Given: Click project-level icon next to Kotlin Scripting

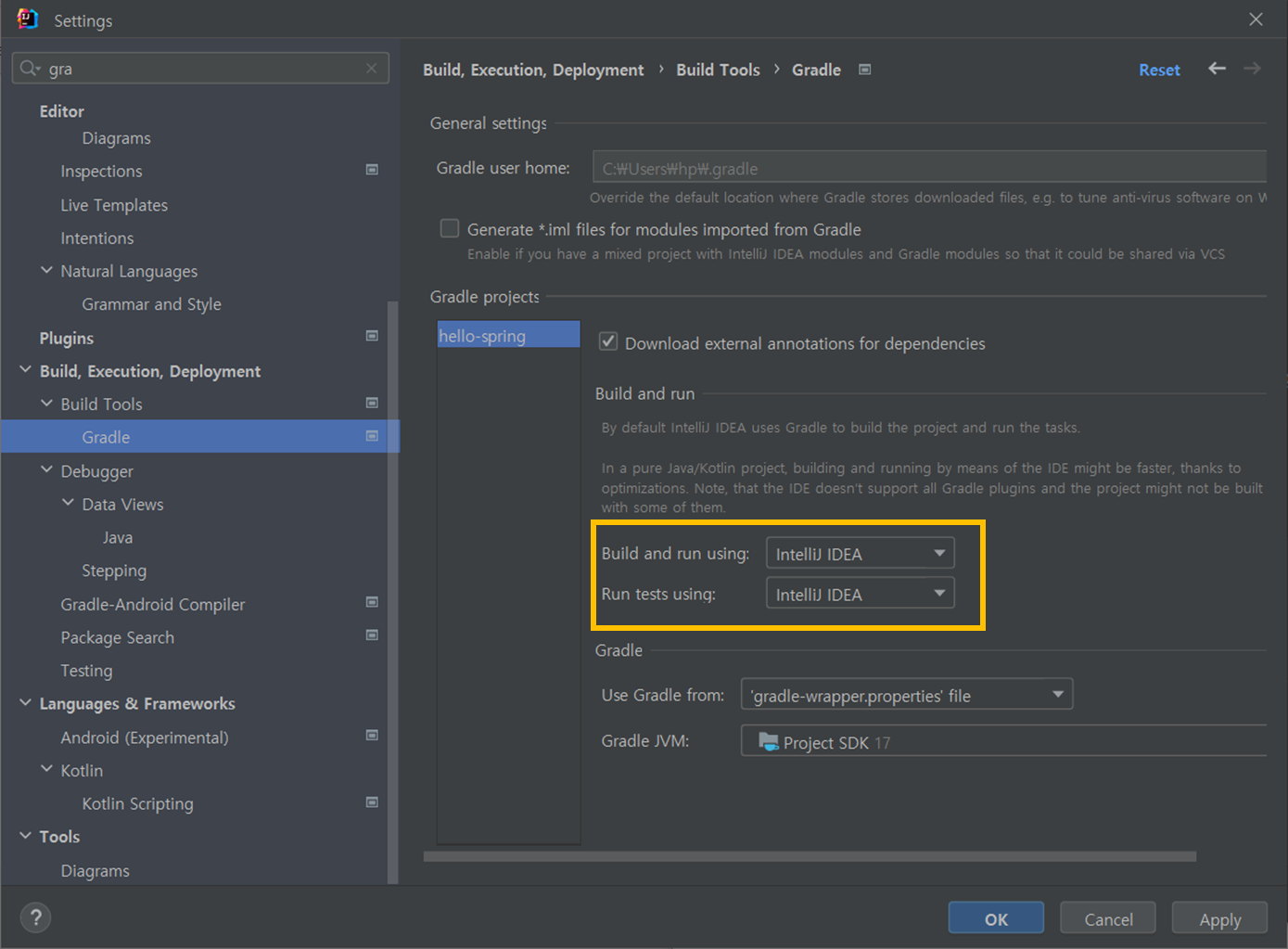Looking at the screenshot, I should [x=372, y=802].
